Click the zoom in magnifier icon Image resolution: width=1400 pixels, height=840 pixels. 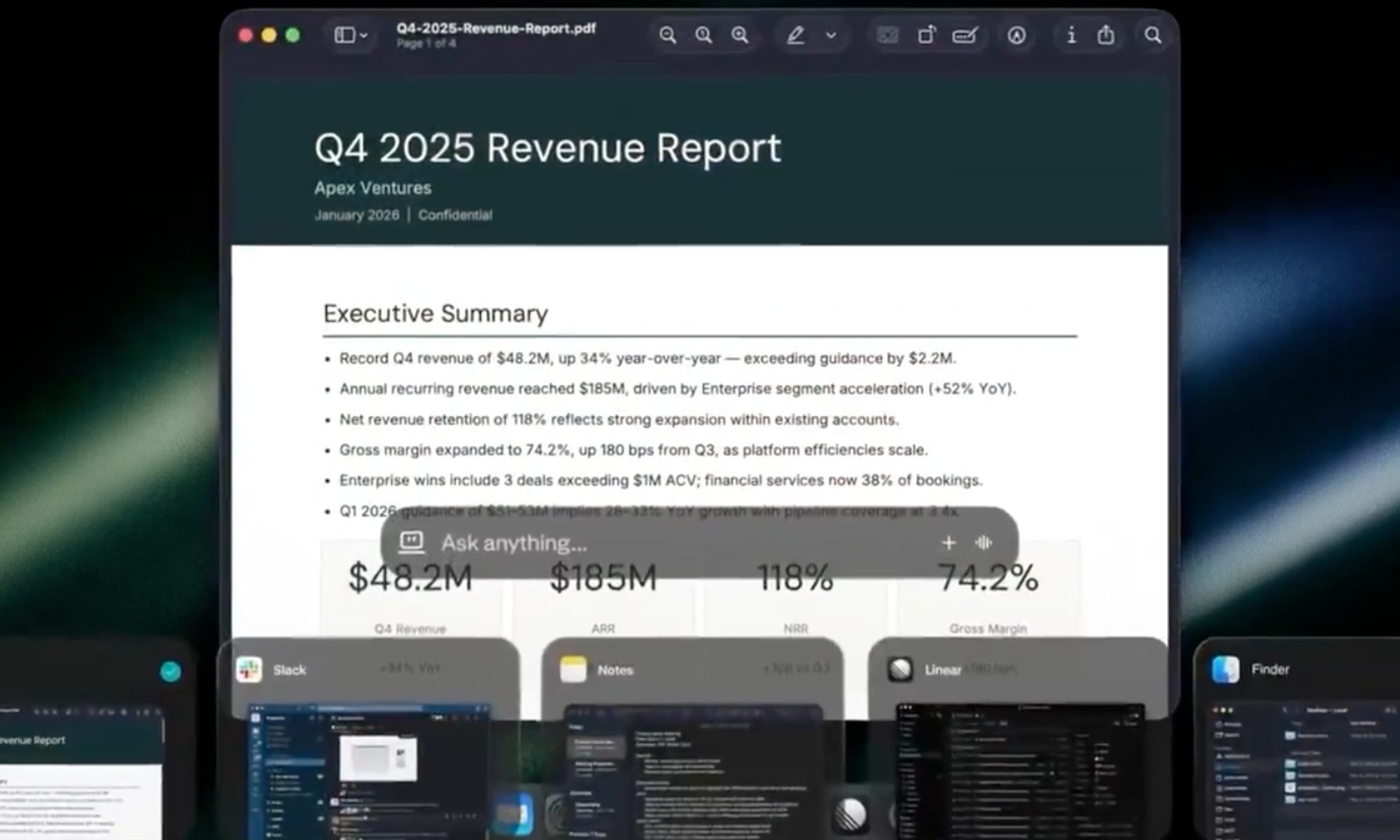pyautogui.click(x=740, y=35)
